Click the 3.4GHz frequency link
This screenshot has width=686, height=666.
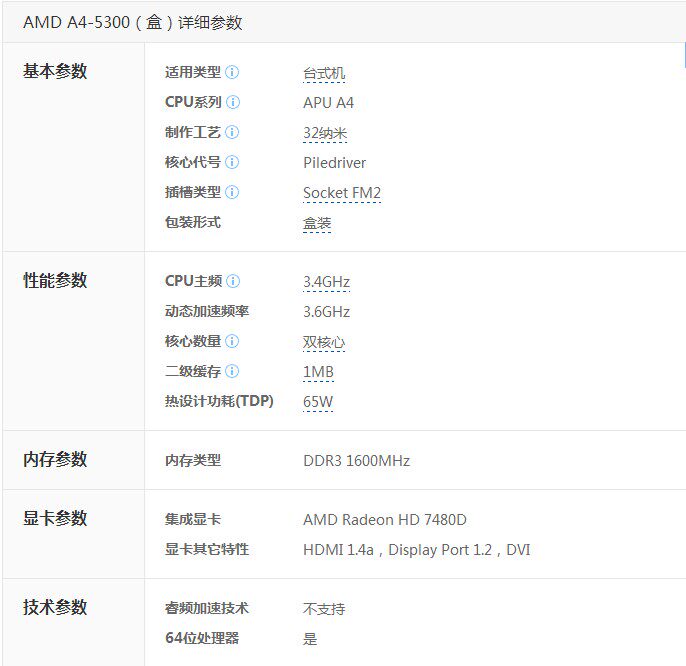pos(327,282)
